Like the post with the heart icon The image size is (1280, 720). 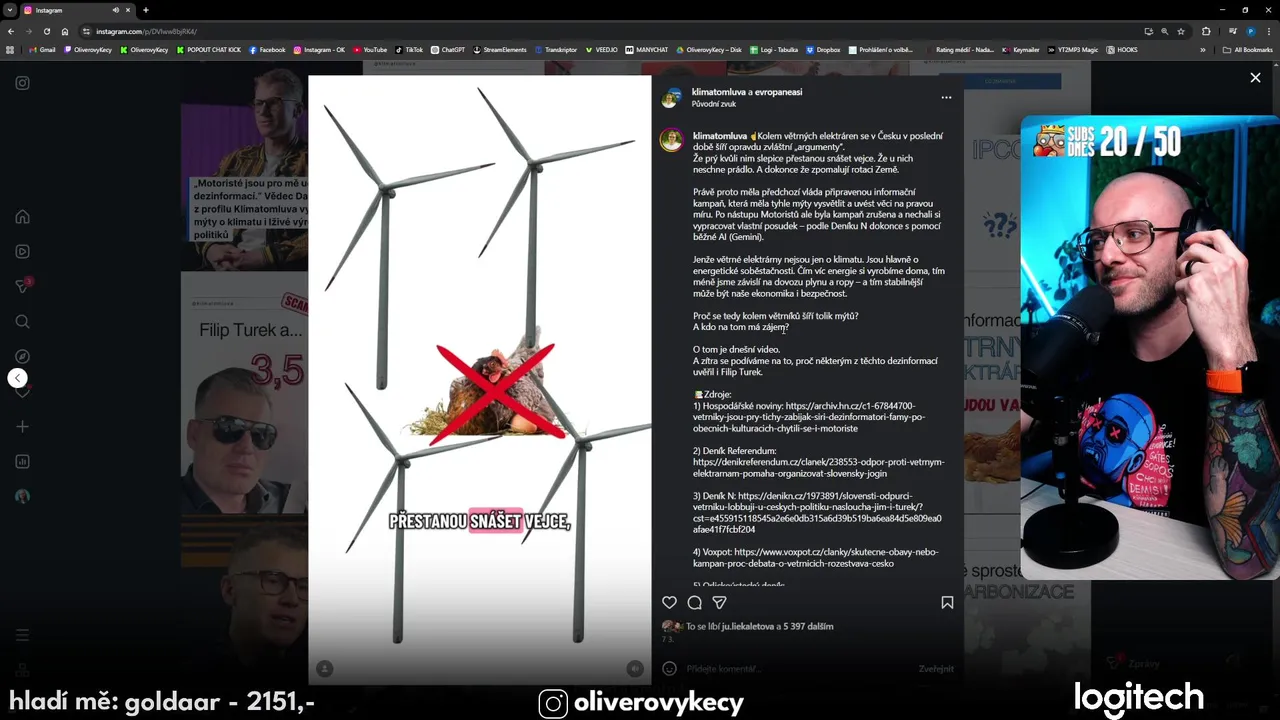click(x=669, y=602)
